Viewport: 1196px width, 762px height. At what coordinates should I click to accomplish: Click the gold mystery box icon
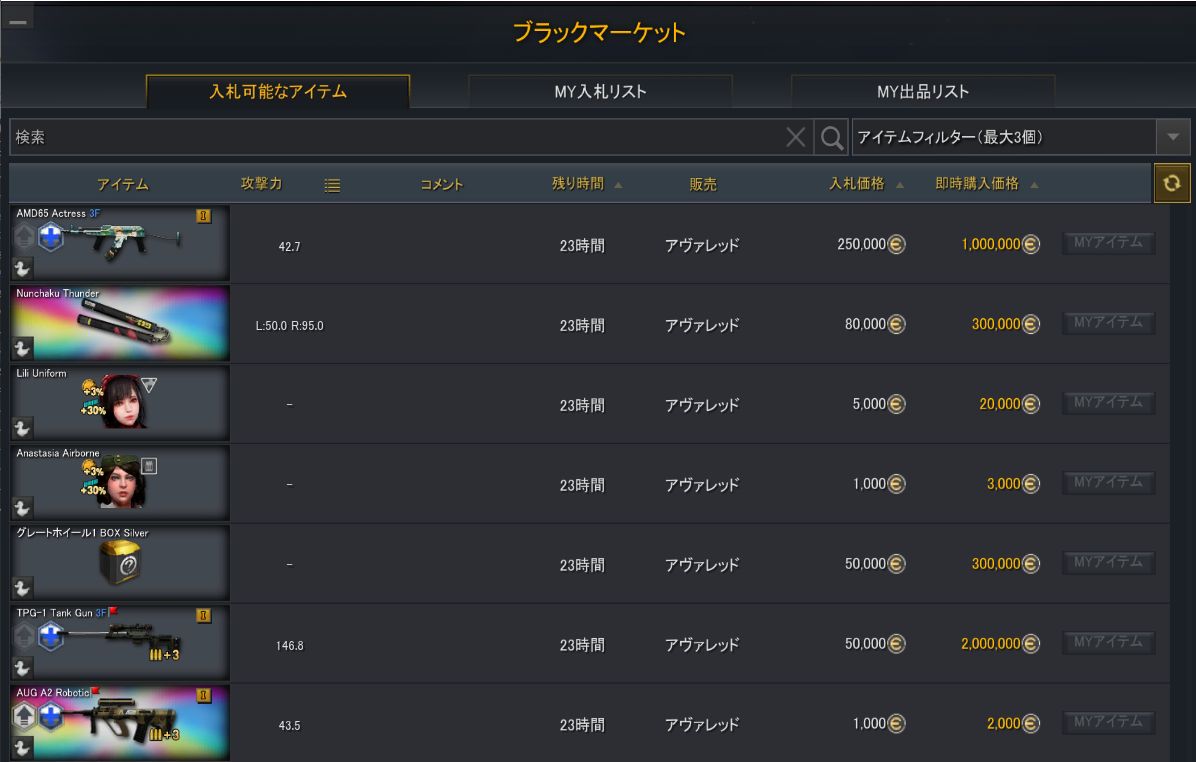[x=120, y=563]
